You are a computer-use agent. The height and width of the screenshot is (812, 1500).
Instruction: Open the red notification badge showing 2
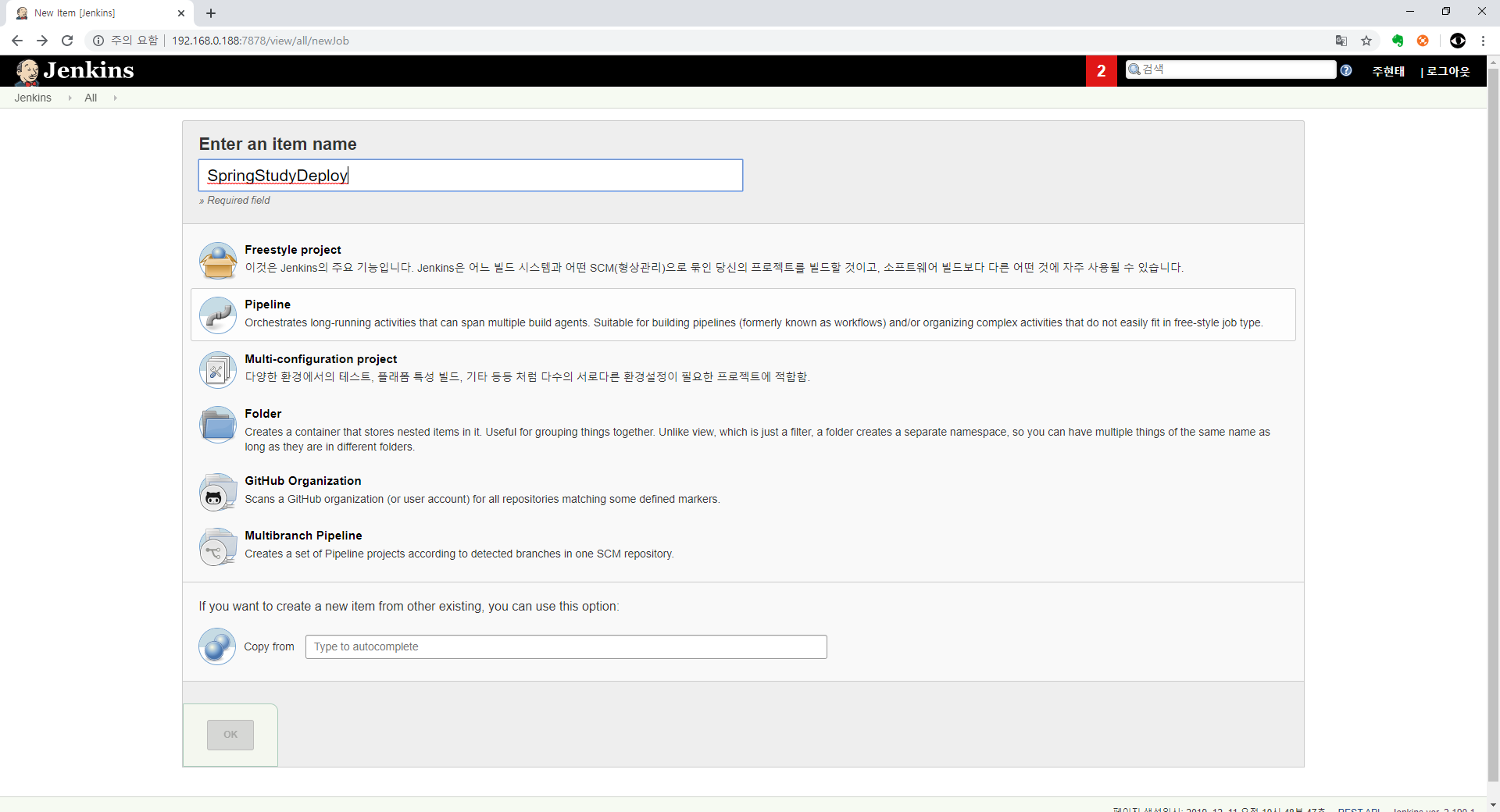pos(1102,71)
